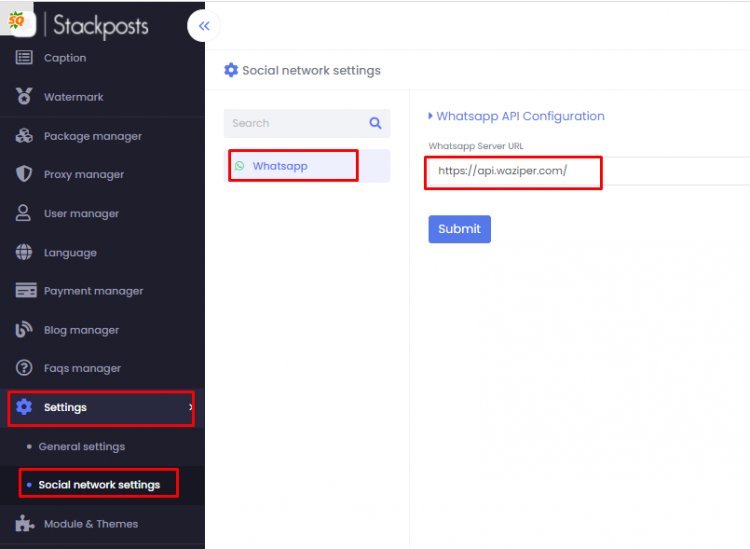The image size is (750, 549).
Task: Click the Caption list icon
Action: (24, 57)
